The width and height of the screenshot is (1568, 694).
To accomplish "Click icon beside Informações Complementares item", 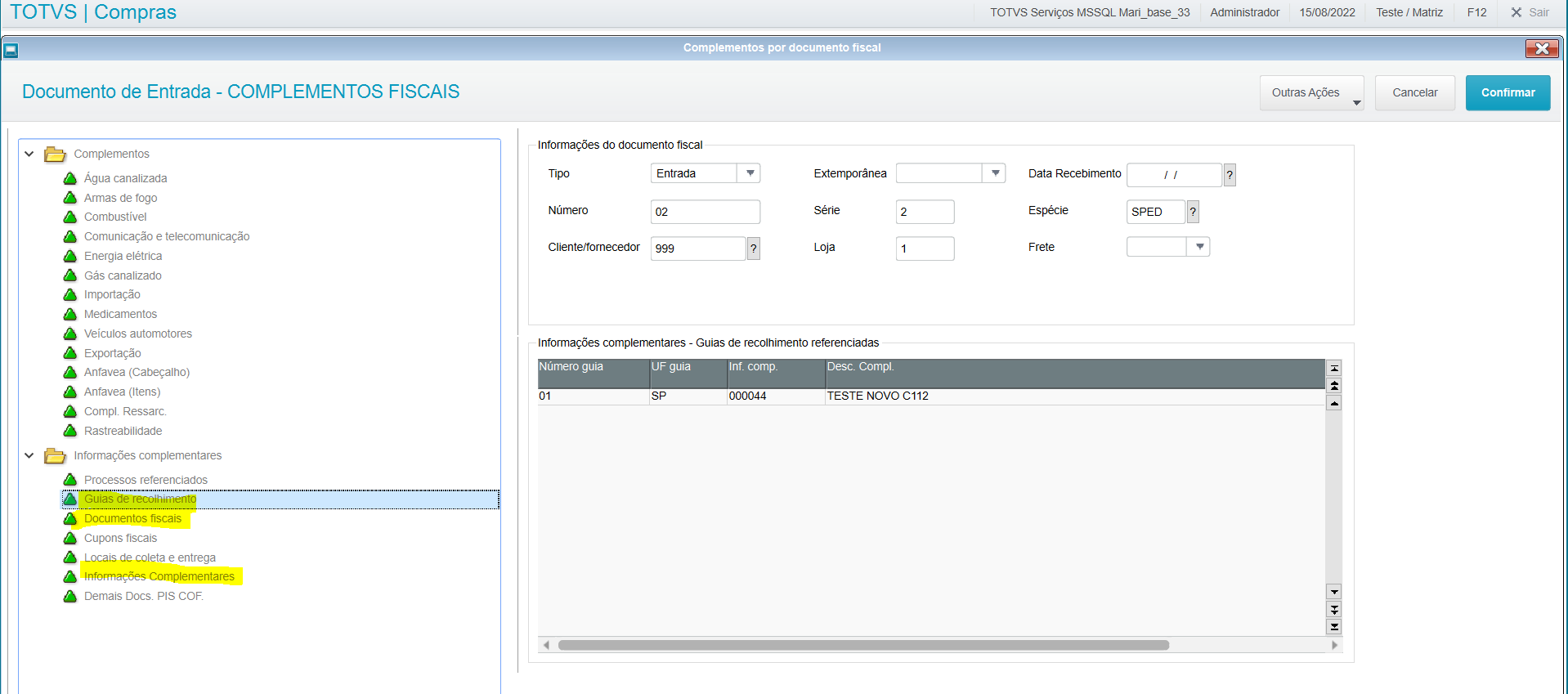I will pyautogui.click(x=70, y=576).
